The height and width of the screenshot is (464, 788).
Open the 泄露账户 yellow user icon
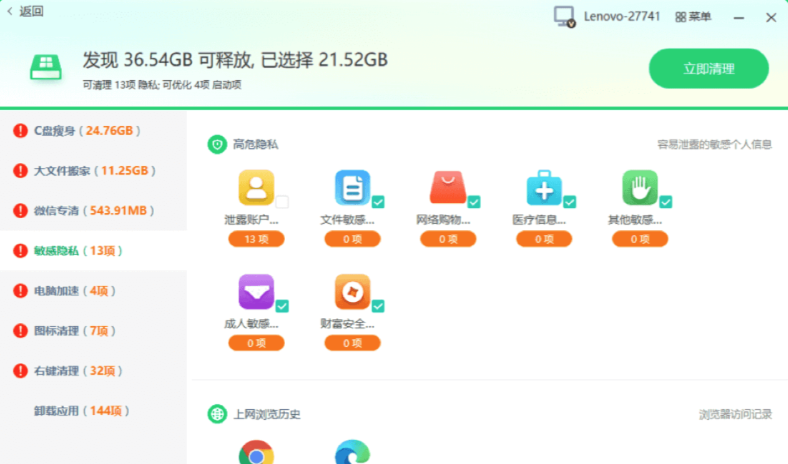(x=256, y=188)
